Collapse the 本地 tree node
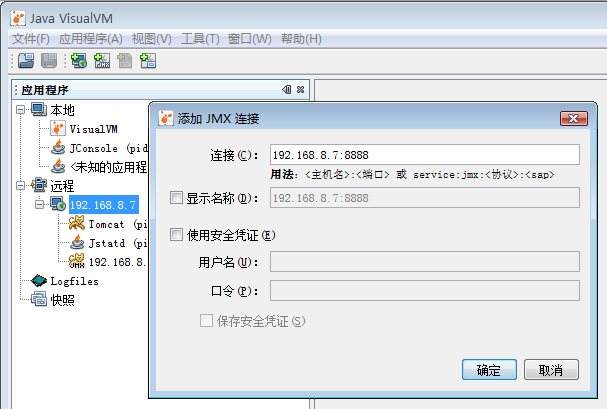This screenshot has width=607, height=409. click(x=21, y=110)
